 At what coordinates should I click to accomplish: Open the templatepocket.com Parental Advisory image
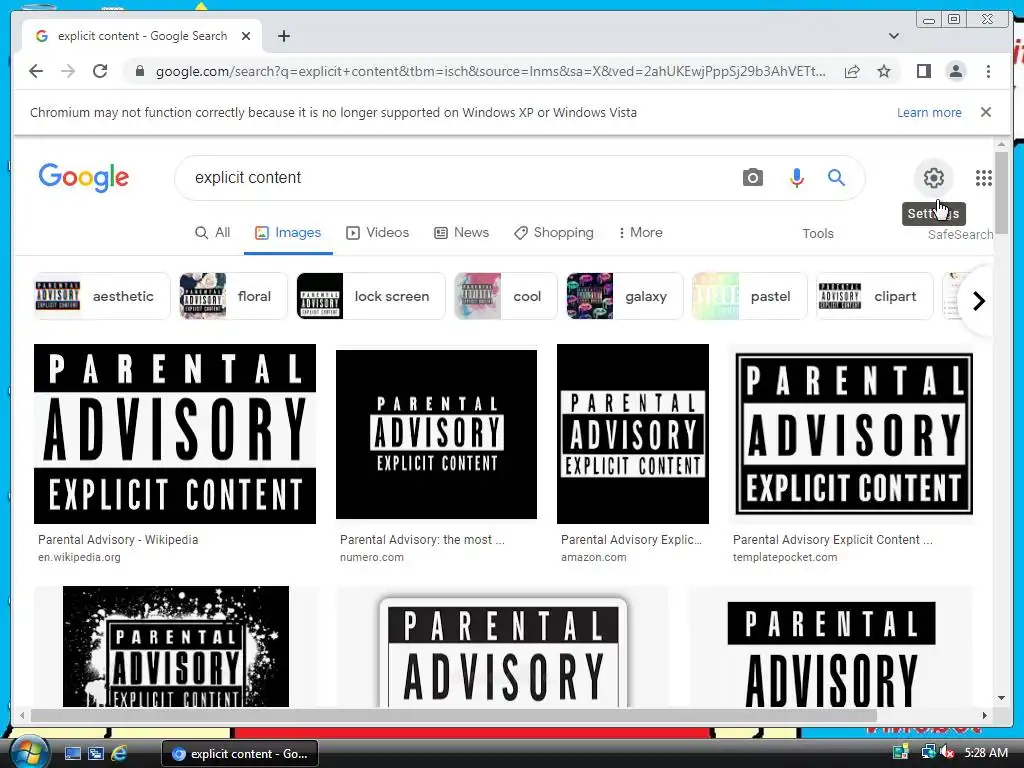[854, 434]
